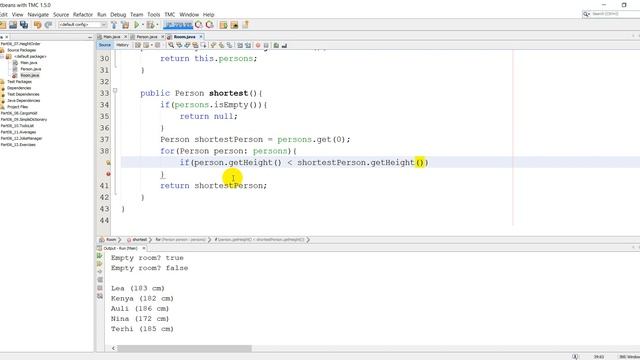
Task: Click the last icon on the editor toolbar
Action: (x=284, y=45)
